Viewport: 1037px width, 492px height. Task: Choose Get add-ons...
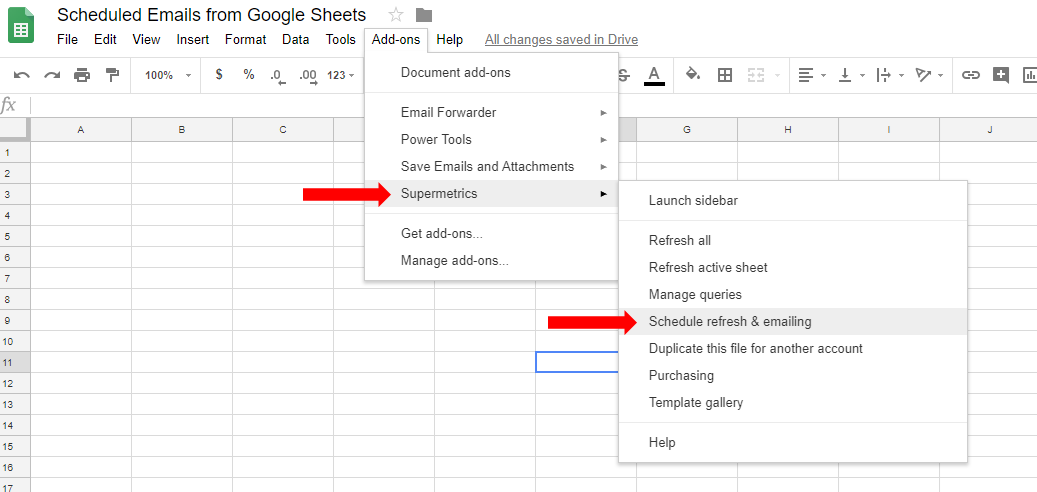[491, 233]
